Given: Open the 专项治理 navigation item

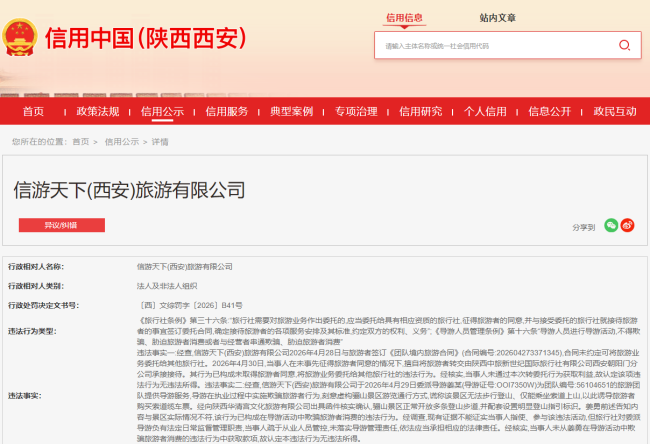Looking at the screenshot, I should tap(356, 112).
